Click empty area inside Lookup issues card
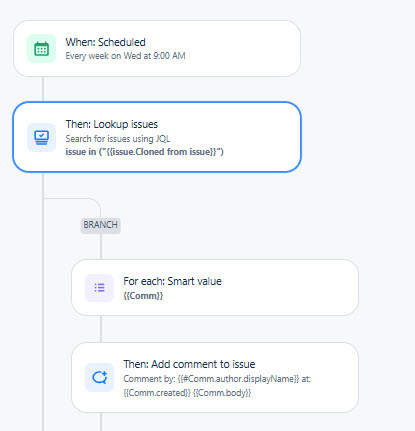Screen dimensions: 415x431 point(260,137)
